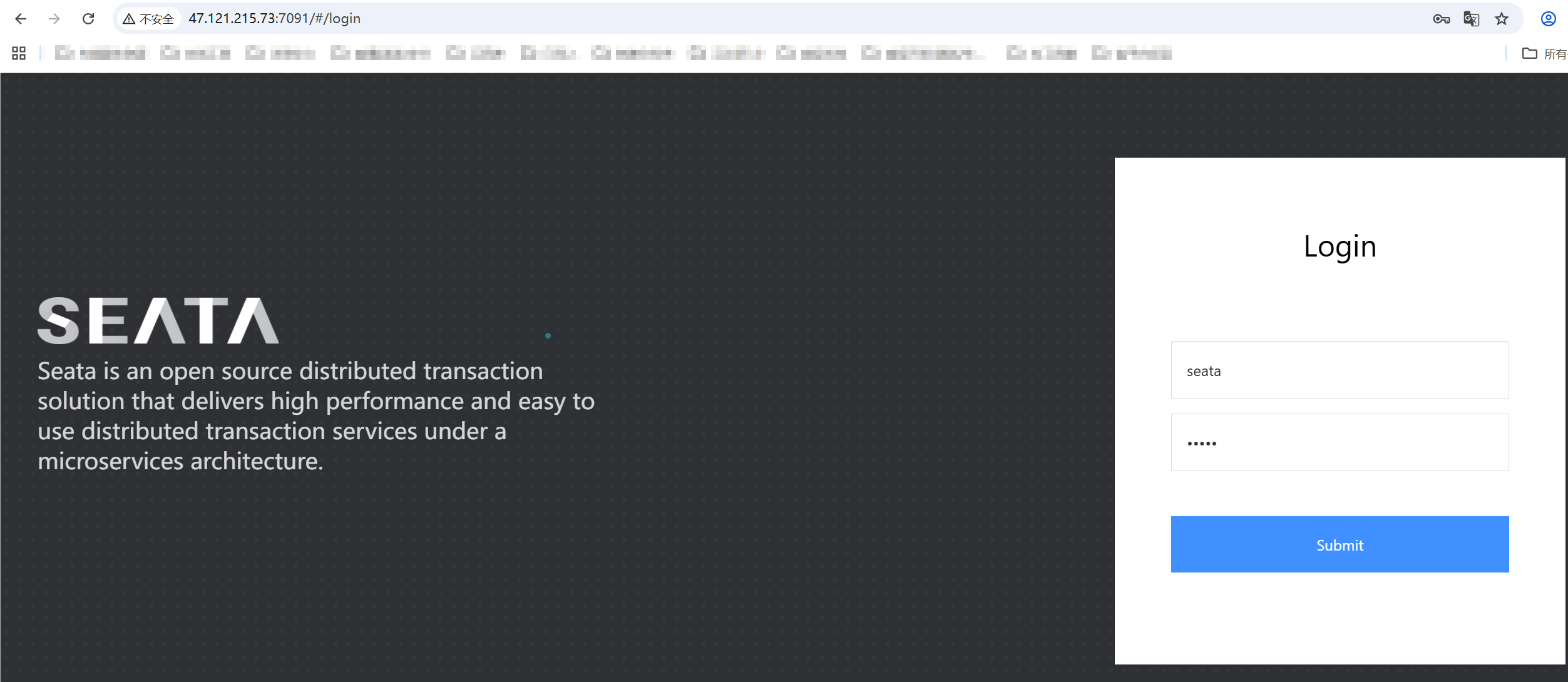Click the small teal dot on background

(548, 336)
